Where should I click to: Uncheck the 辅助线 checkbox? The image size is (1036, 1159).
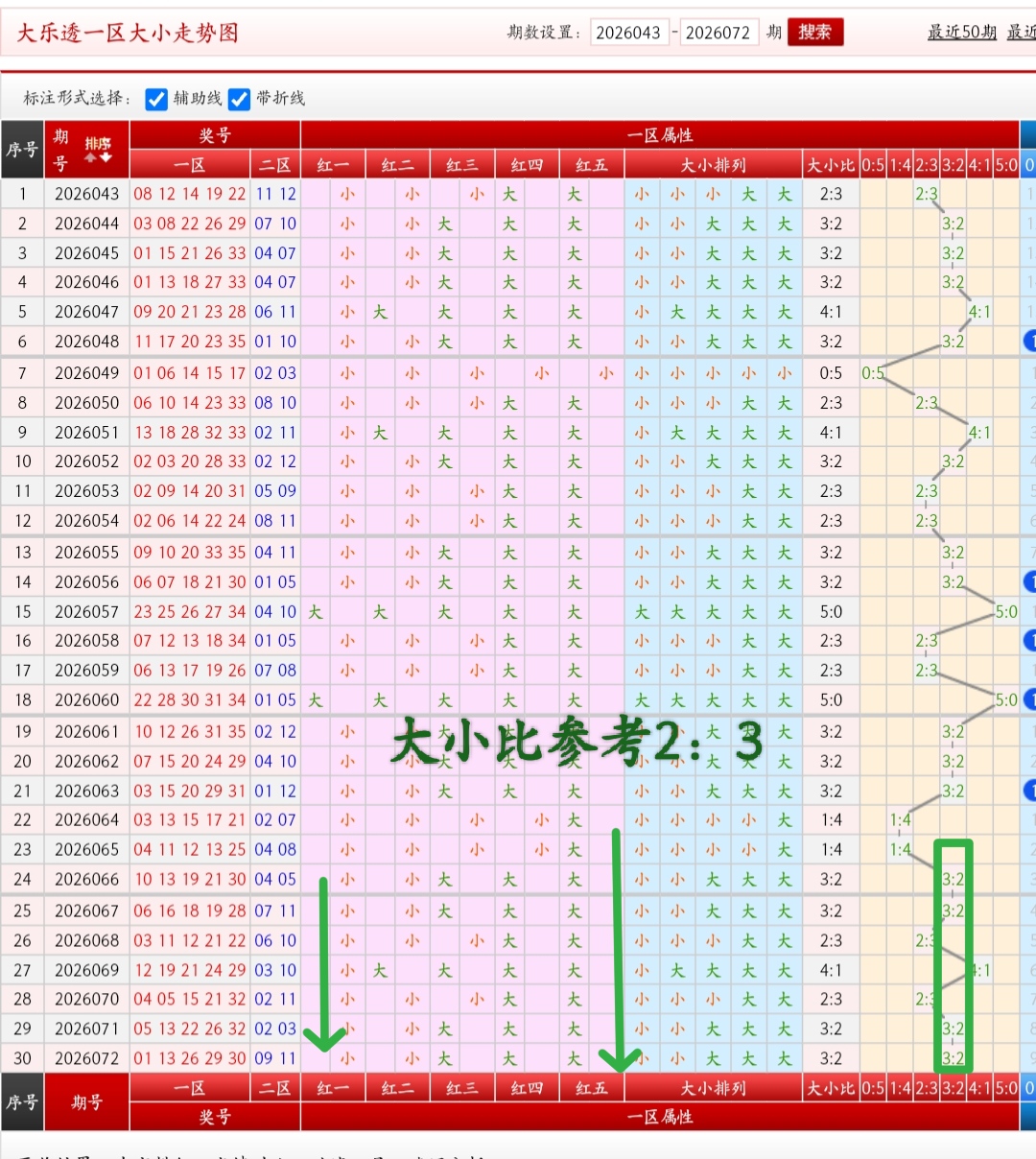click(x=156, y=99)
